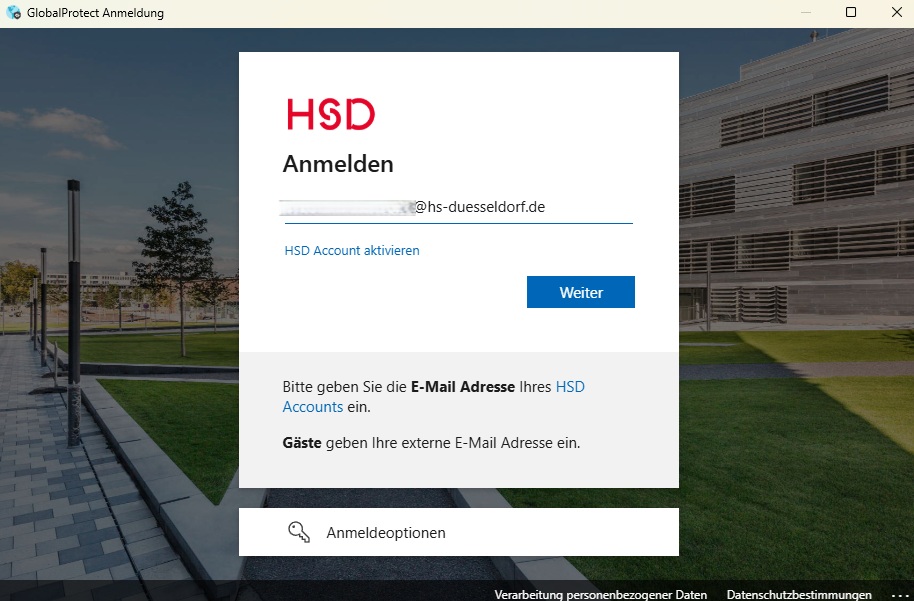Select the Anmeldeoptionen entry

pyautogui.click(x=385, y=532)
